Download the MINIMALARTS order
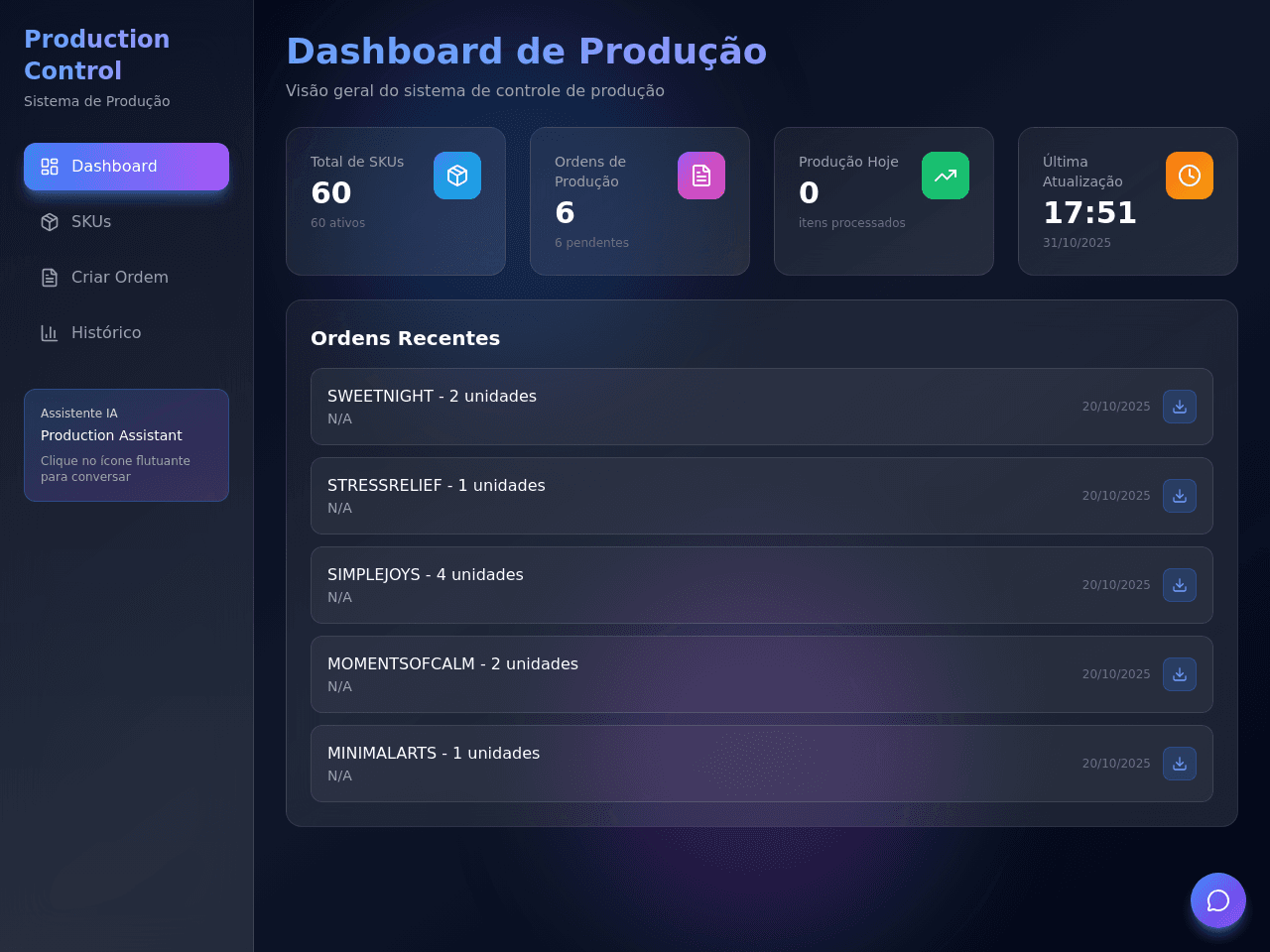The image size is (1270, 952). point(1180,764)
